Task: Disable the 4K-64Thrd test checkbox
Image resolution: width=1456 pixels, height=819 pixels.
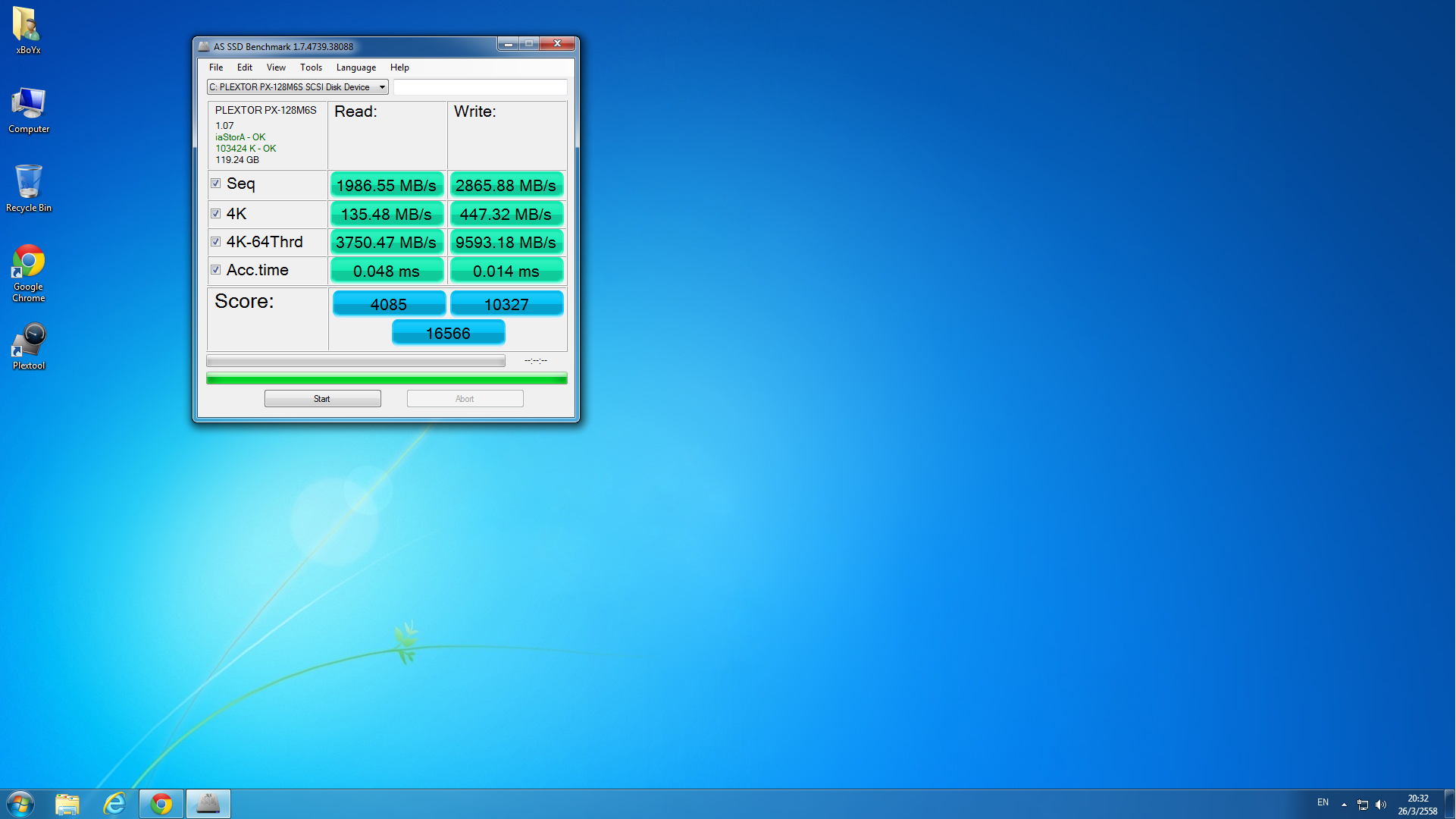Action: pos(216,242)
